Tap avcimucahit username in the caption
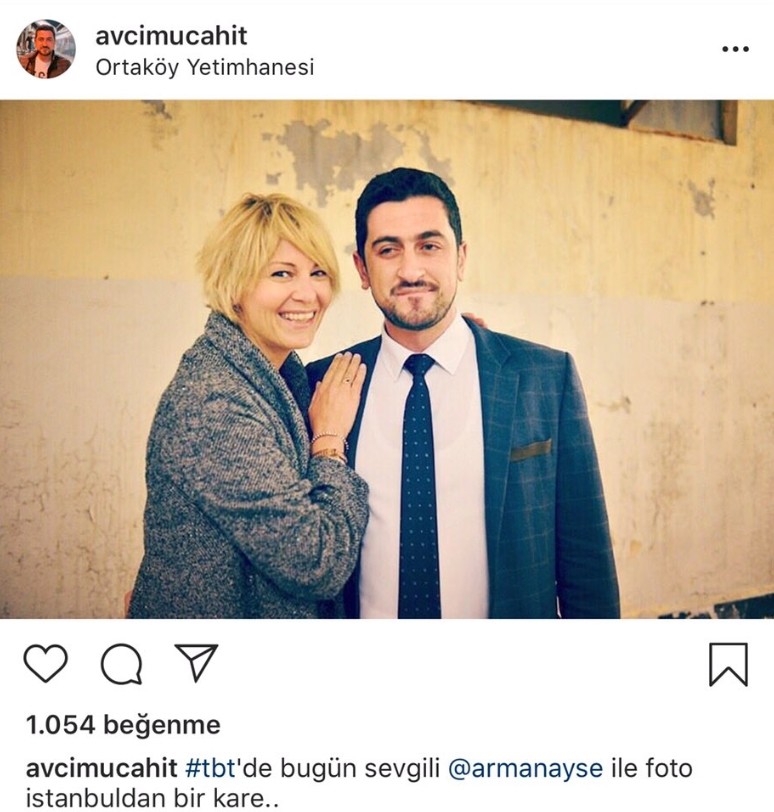The height and width of the screenshot is (812, 774). click(x=101, y=768)
